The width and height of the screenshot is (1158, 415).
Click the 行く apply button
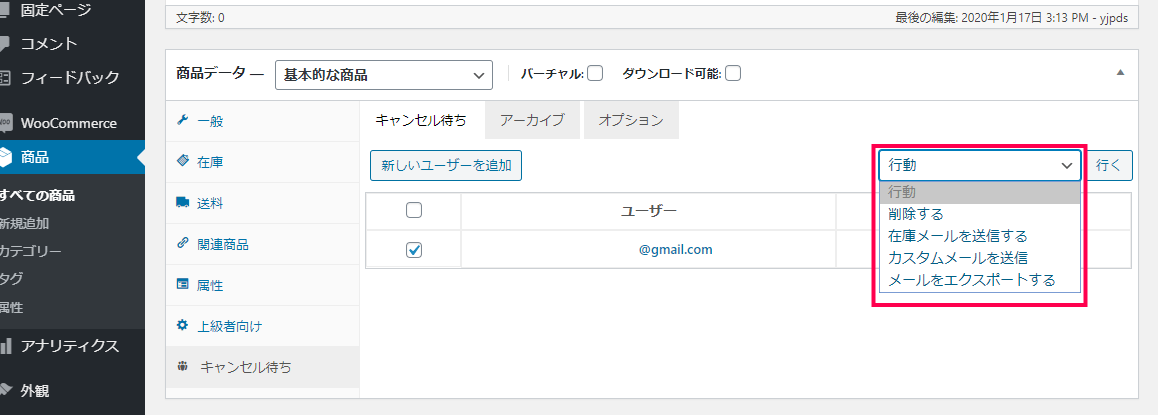pyautogui.click(x=1109, y=165)
